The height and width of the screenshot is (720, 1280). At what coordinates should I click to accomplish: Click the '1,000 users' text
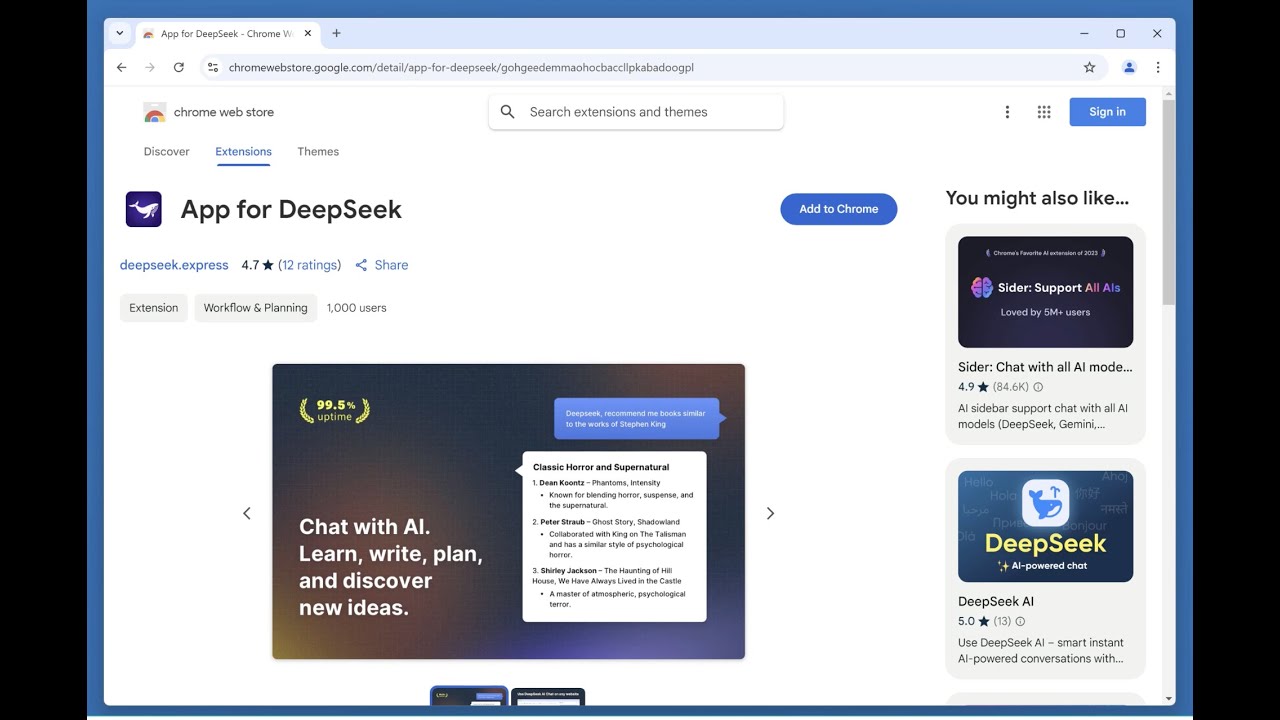357,308
